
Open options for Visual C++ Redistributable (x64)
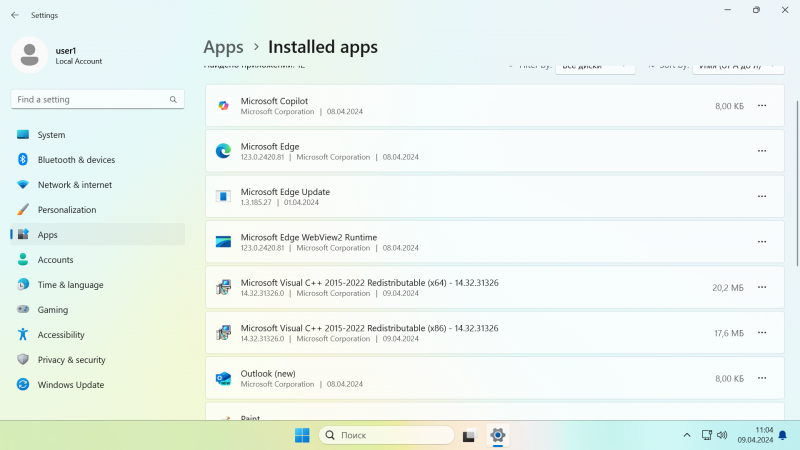tap(762, 287)
